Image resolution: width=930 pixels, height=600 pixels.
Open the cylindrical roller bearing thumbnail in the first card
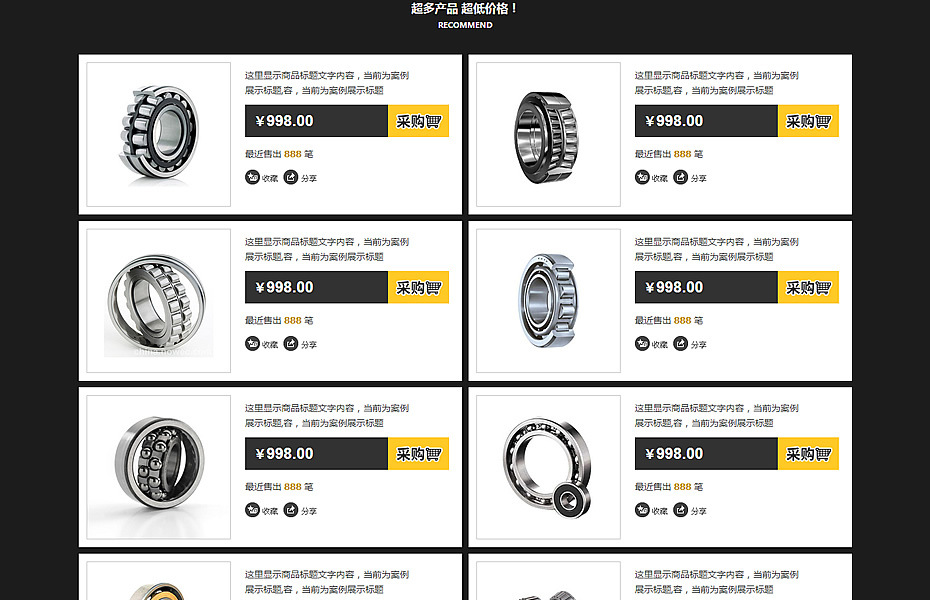pyautogui.click(x=158, y=135)
